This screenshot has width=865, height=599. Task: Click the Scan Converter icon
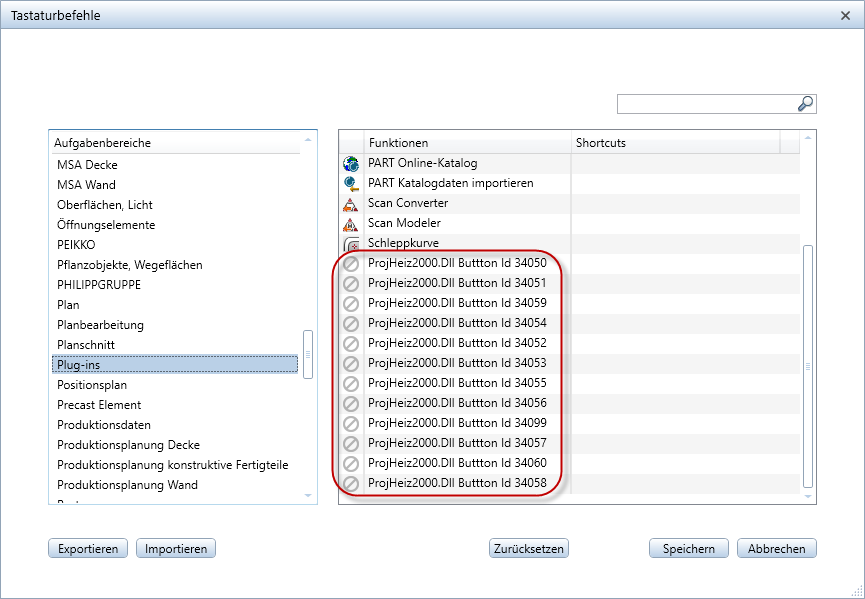click(x=351, y=204)
